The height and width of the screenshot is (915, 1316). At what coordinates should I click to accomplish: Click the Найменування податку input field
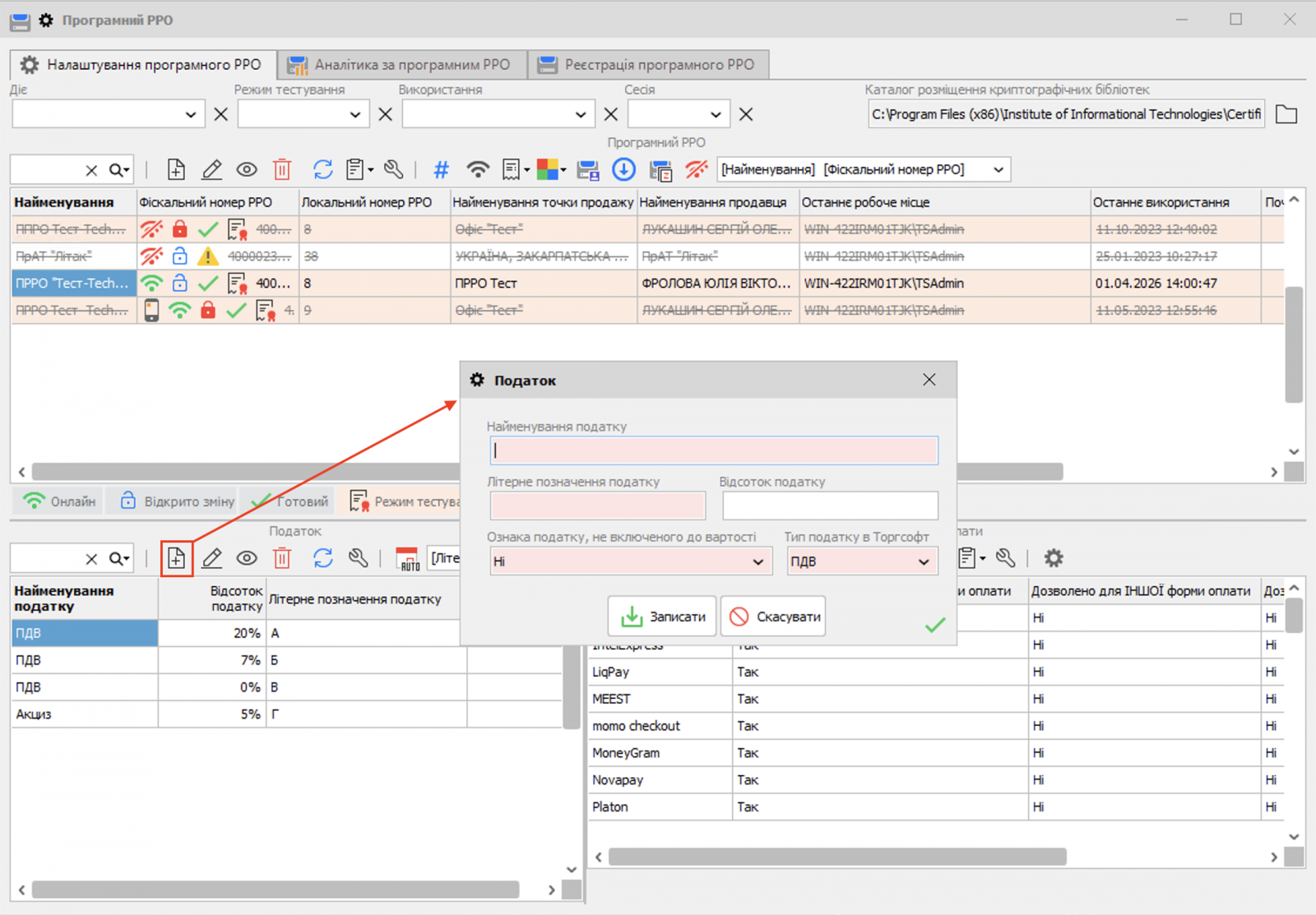click(x=714, y=451)
